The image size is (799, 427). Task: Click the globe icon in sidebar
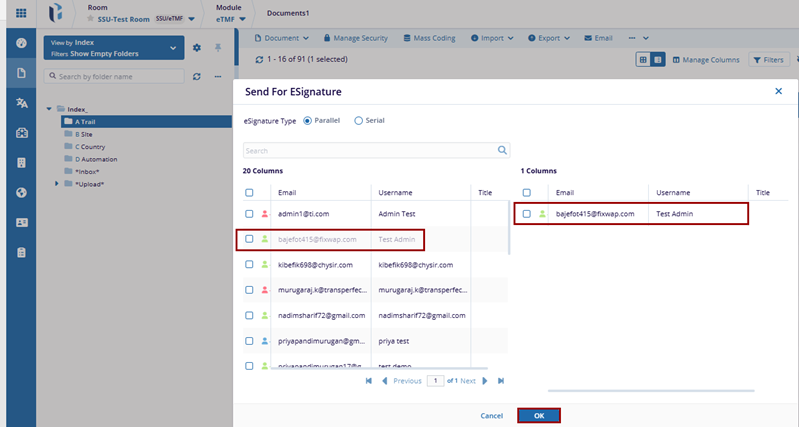click(21, 192)
